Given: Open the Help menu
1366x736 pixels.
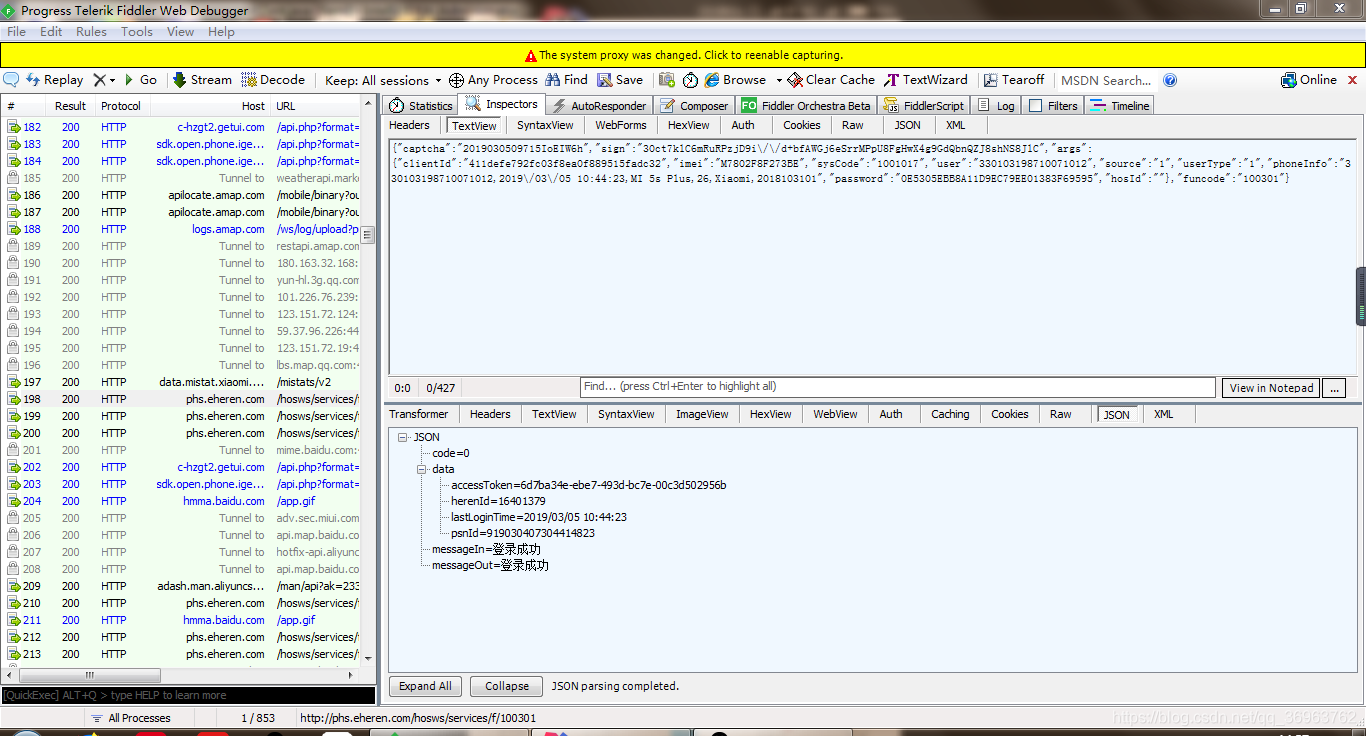Looking at the screenshot, I should point(221,32).
